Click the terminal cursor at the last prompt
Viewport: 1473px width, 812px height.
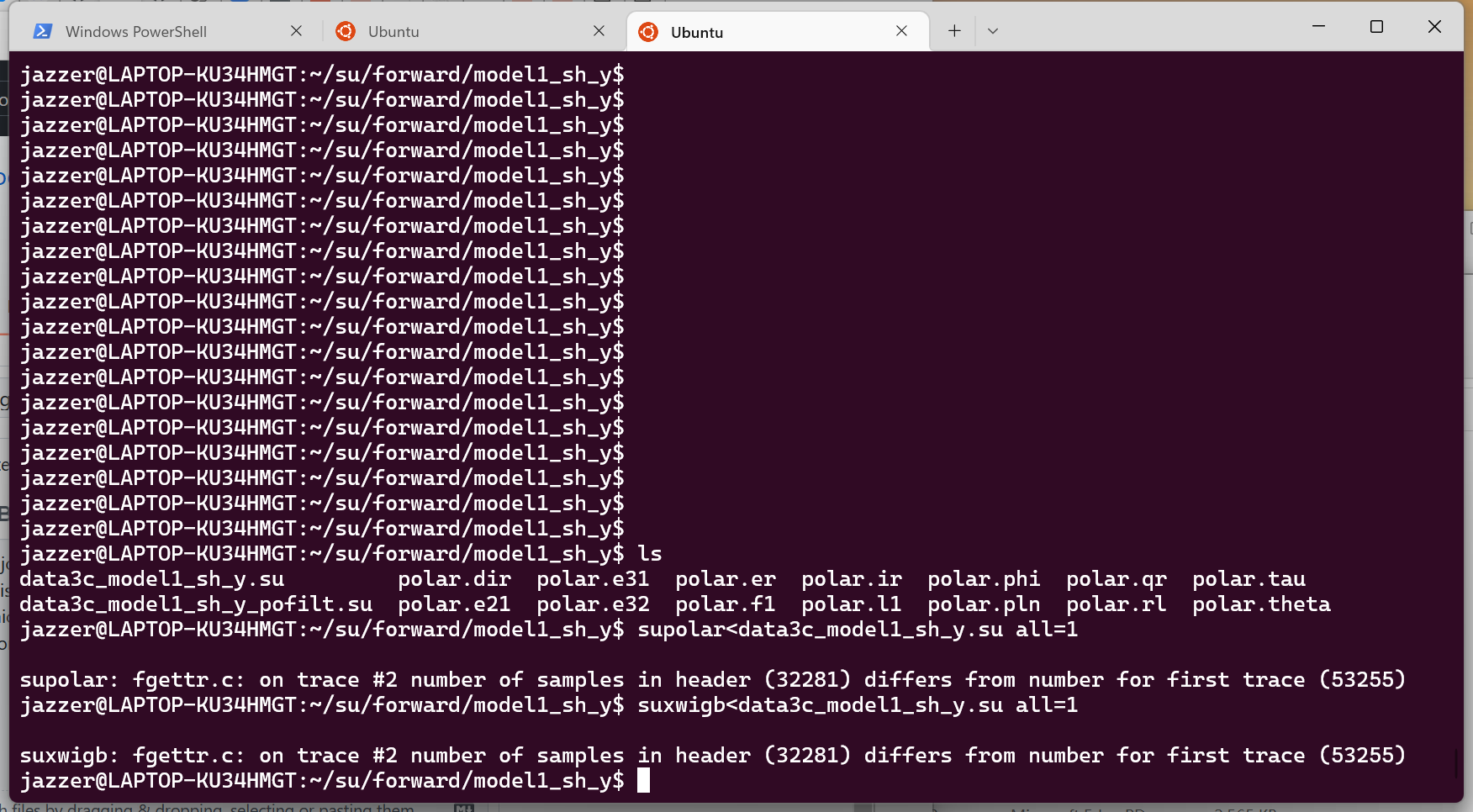tap(644, 781)
